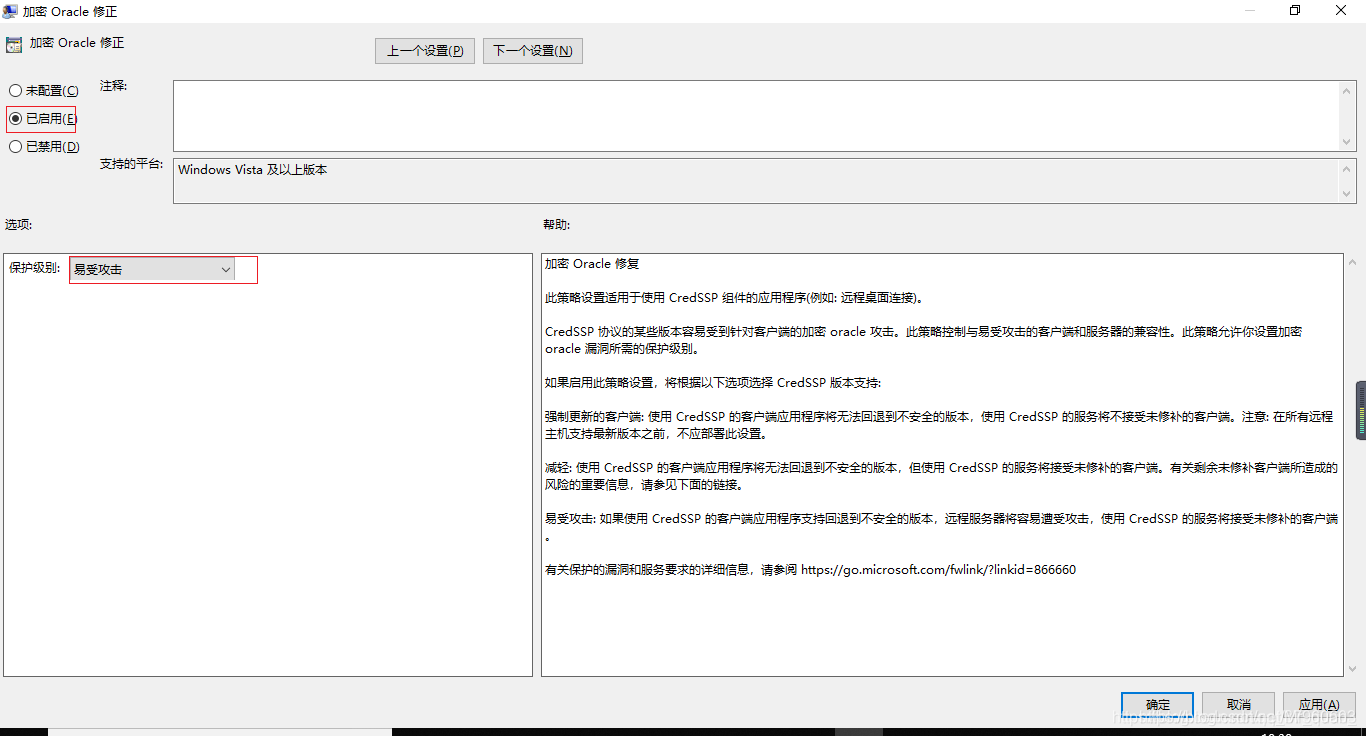Click the 上一个设置 button

click(x=425, y=51)
